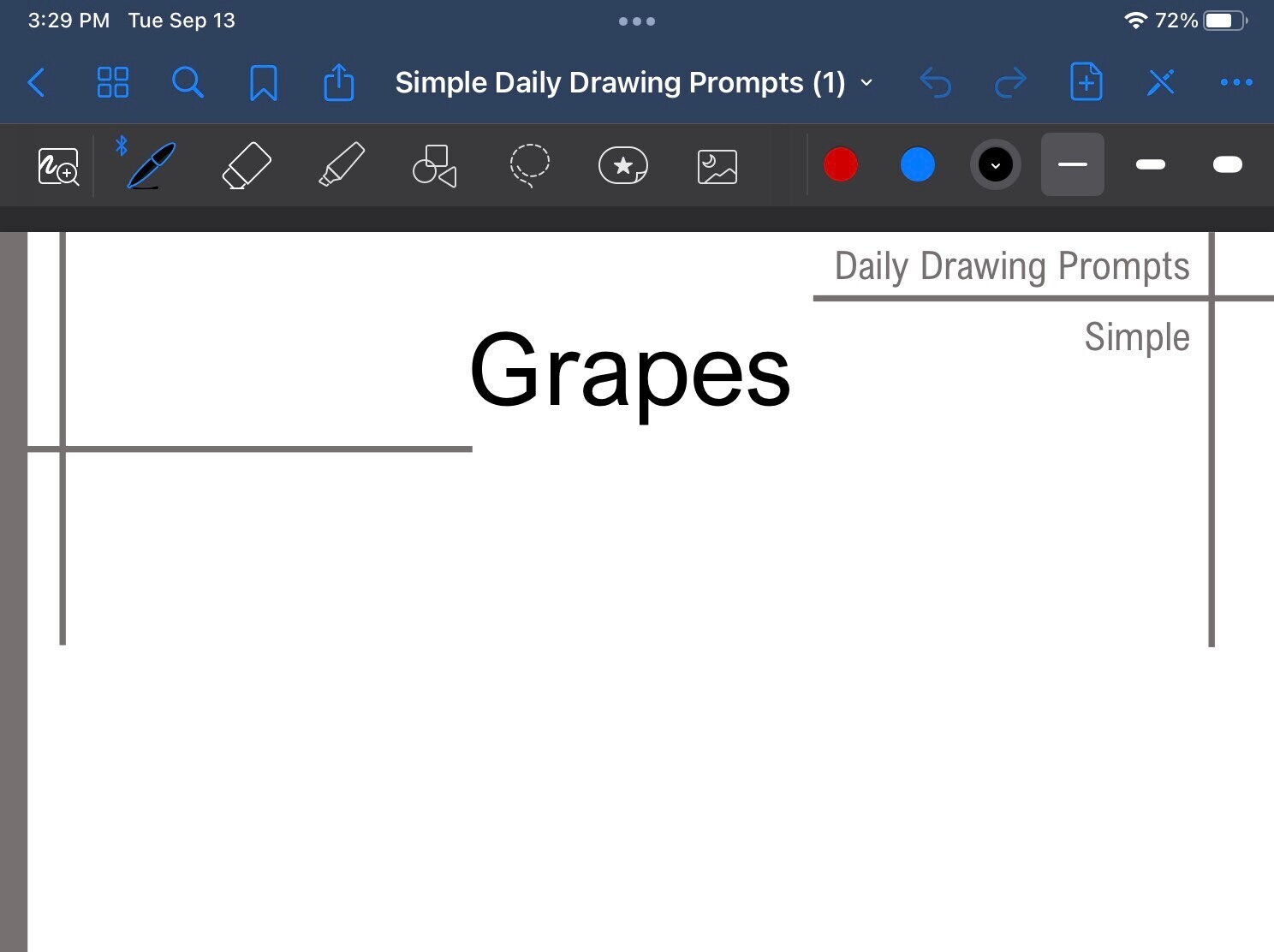Select the Eraser tool

(247, 164)
